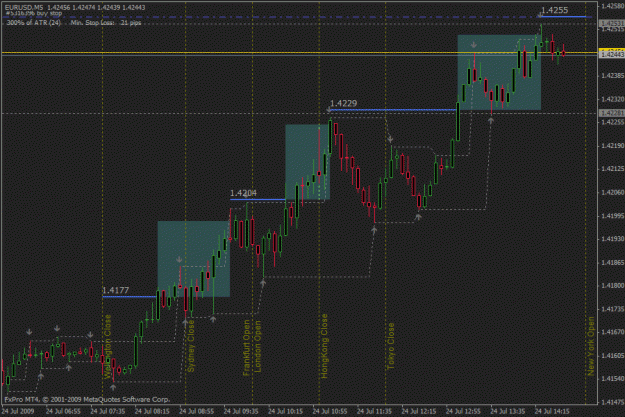Click the 1.41800 price axis value

(x=613, y=285)
